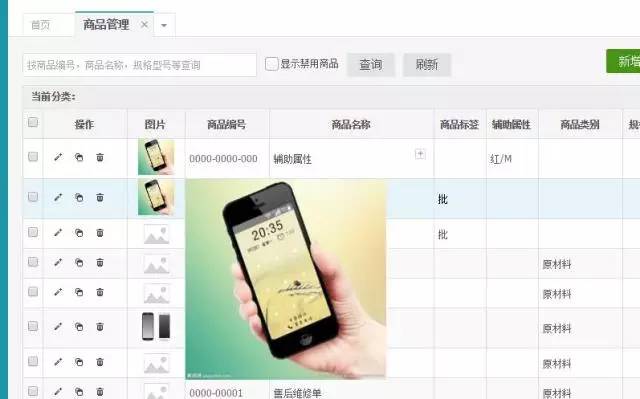The width and height of the screenshot is (640, 399).
Task: Delete the 售后维修单 product row
Action: (x=100, y=392)
